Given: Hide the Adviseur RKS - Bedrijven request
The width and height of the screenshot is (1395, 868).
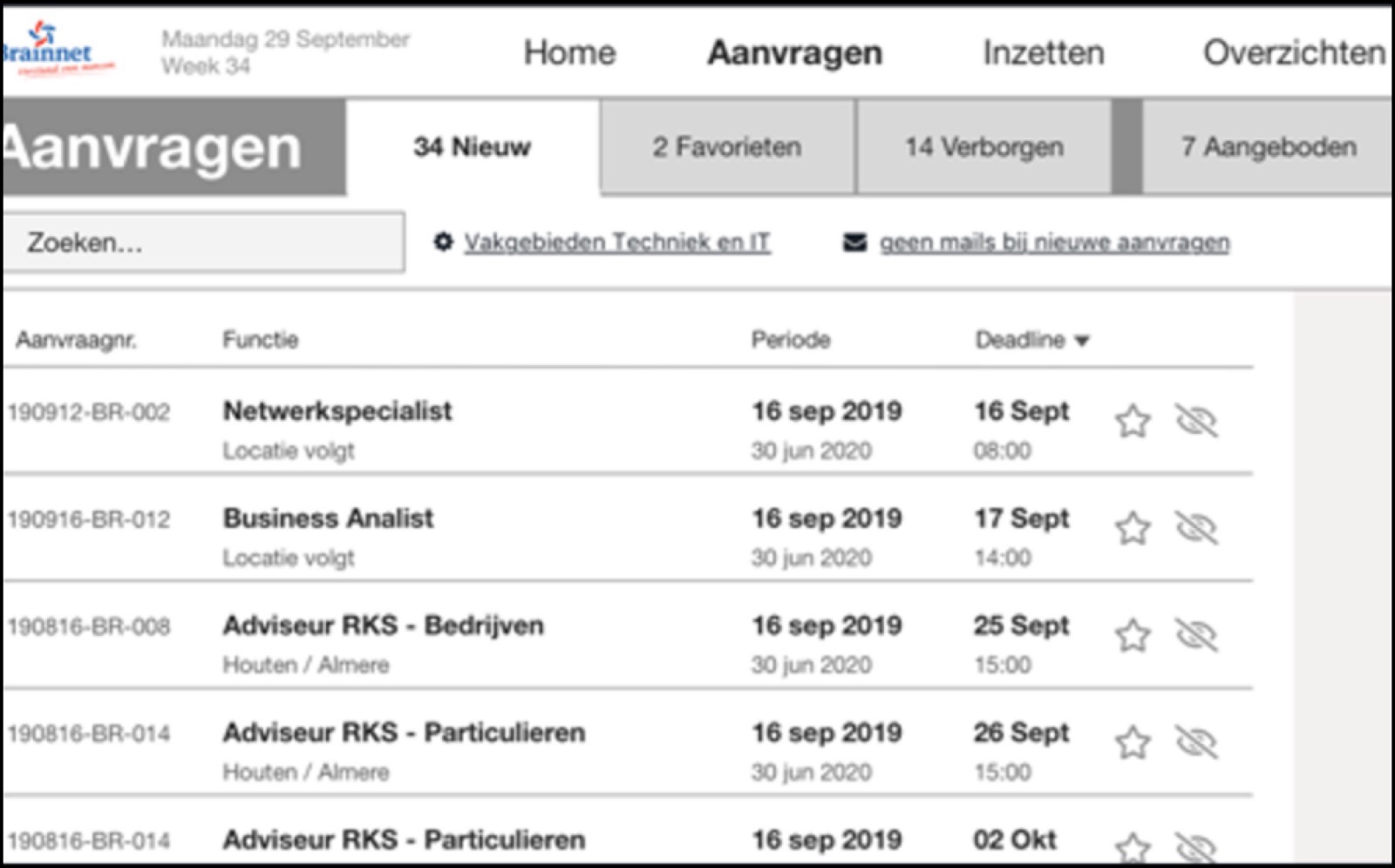Looking at the screenshot, I should 1196,635.
